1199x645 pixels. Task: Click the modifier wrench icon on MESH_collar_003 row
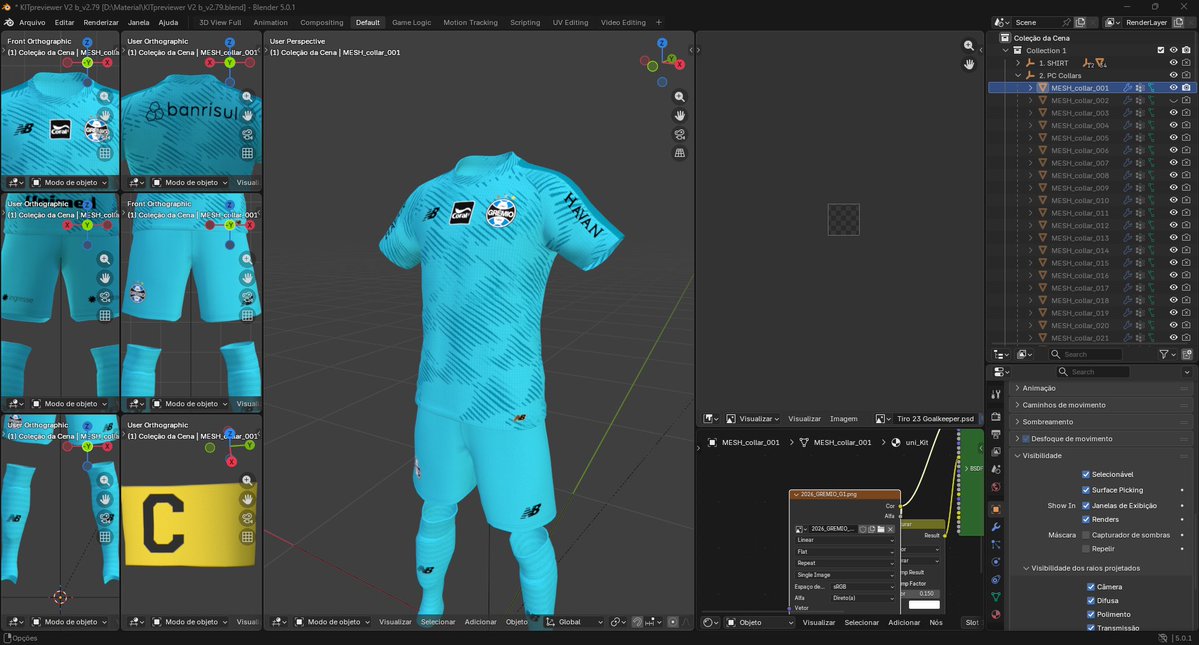pos(1127,113)
